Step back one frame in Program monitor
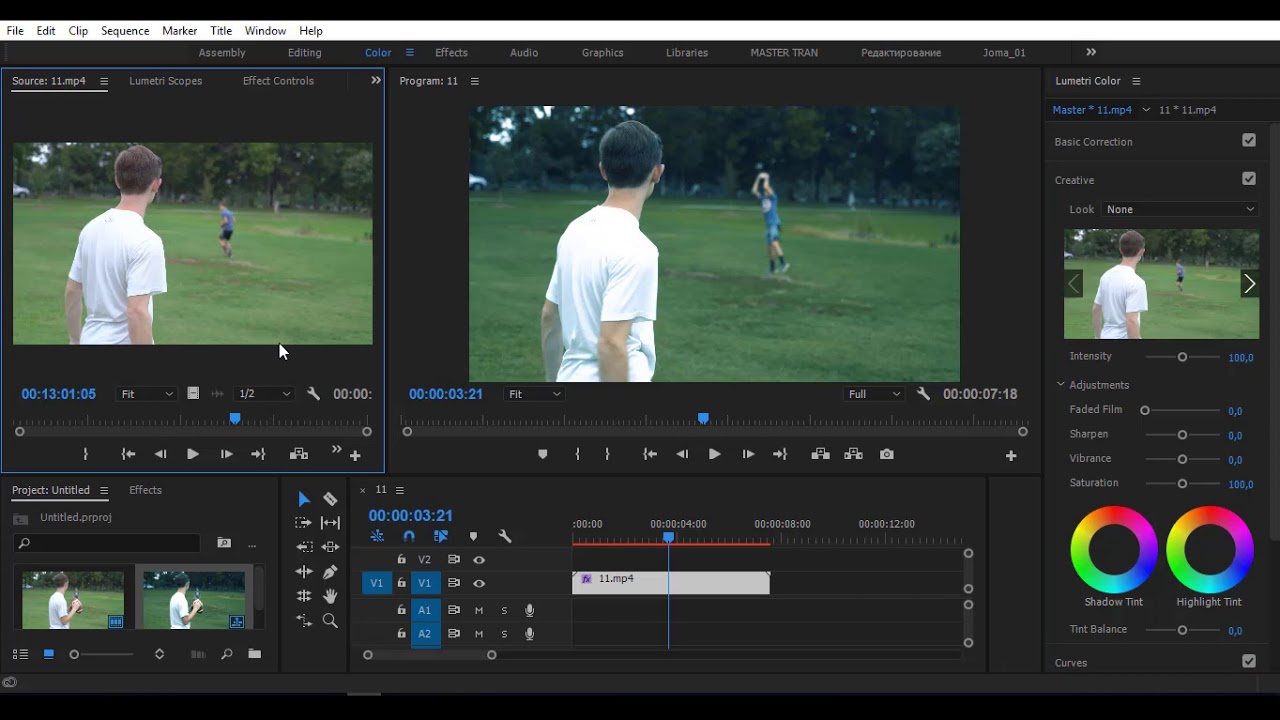 (x=682, y=454)
